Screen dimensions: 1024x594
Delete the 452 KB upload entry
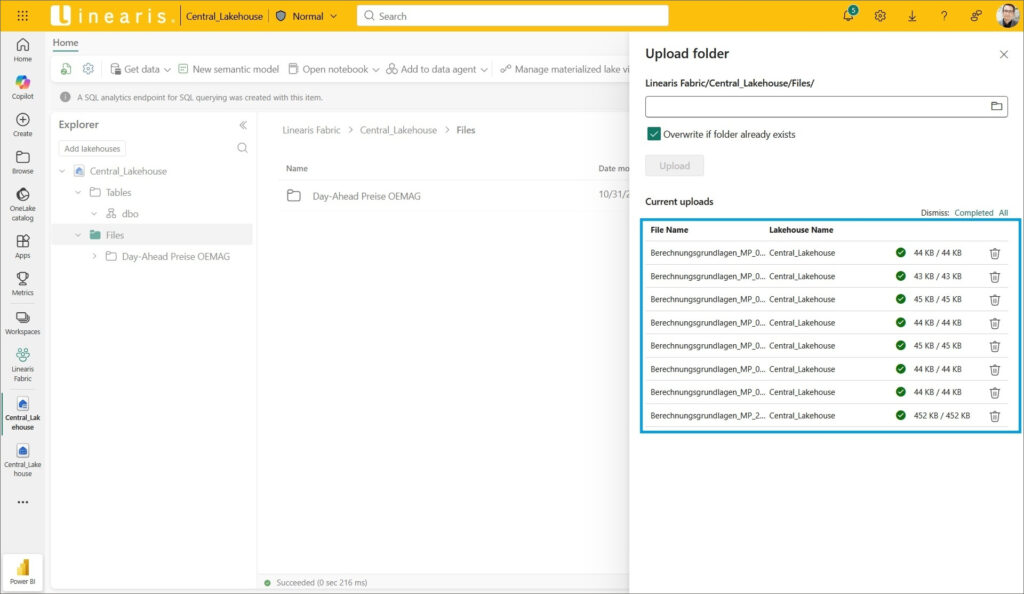994,416
